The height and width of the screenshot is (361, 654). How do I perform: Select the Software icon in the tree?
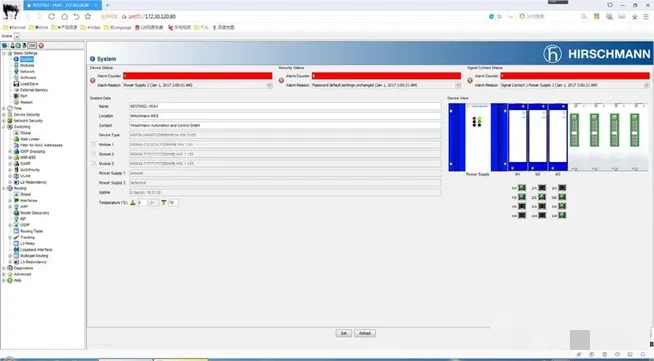[x=16, y=78]
